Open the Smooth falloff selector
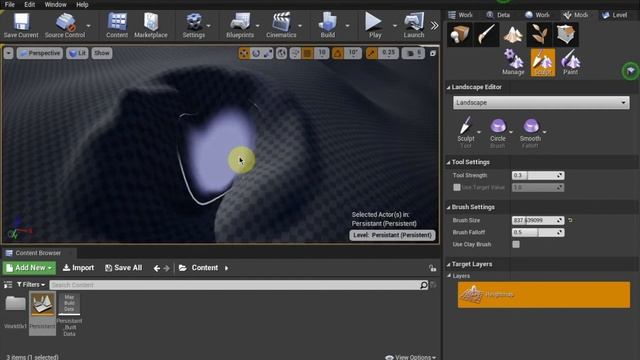The width and height of the screenshot is (640, 360). [x=531, y=132]
